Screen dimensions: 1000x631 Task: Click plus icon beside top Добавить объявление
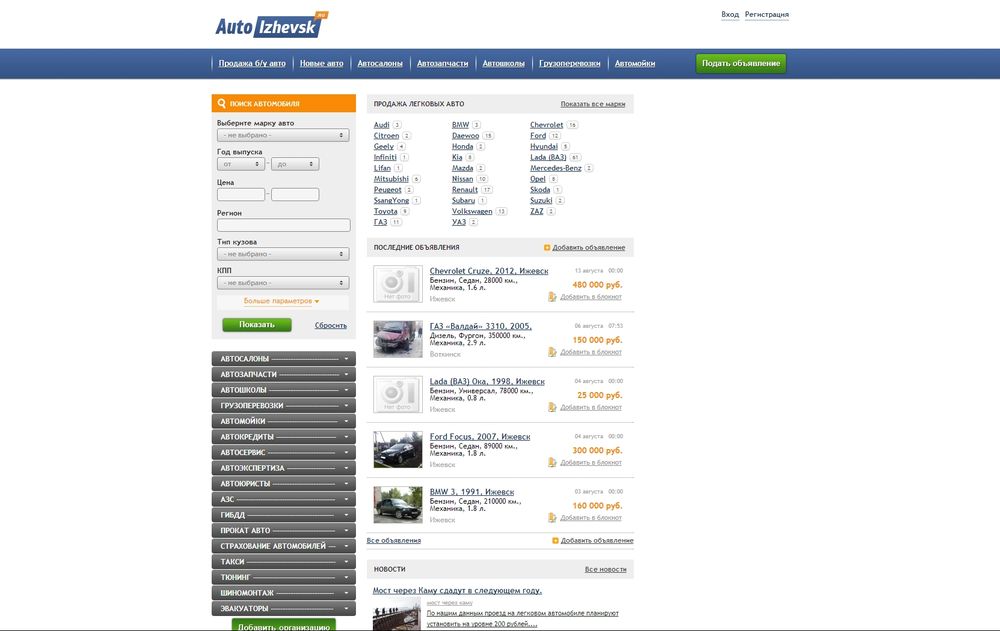pos(547,248)
